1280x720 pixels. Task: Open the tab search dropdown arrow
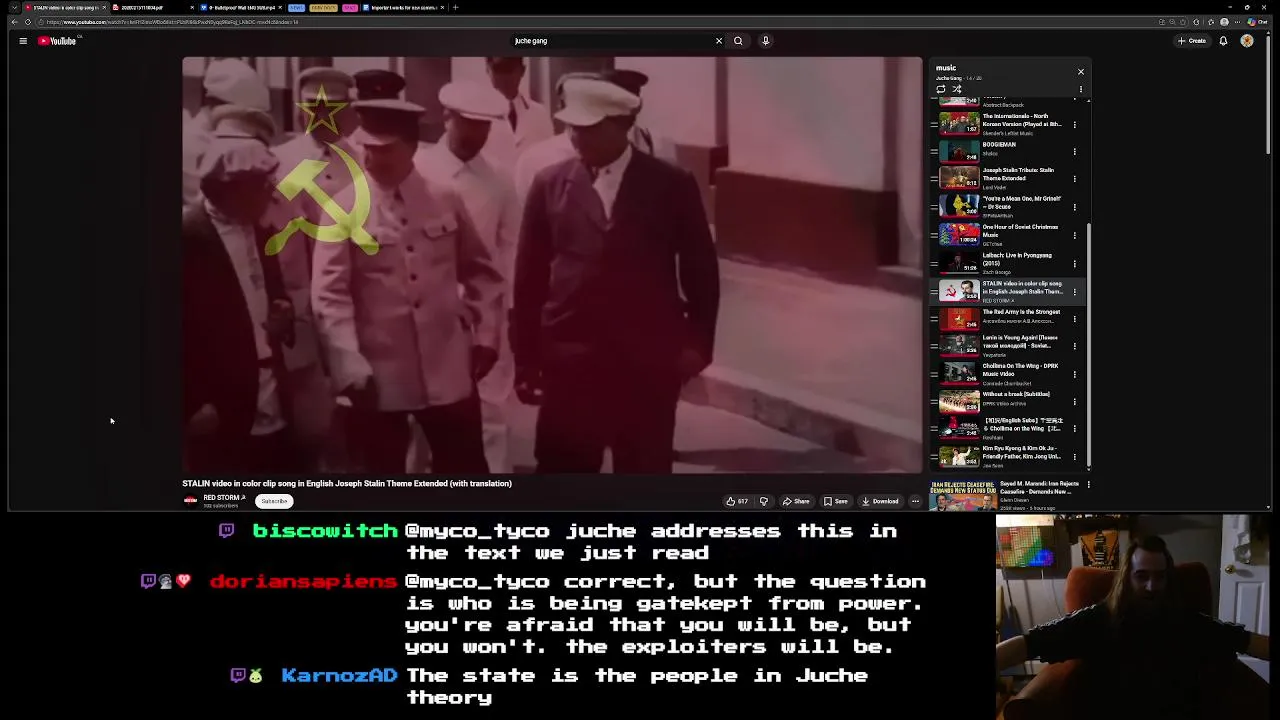(14, 7)
